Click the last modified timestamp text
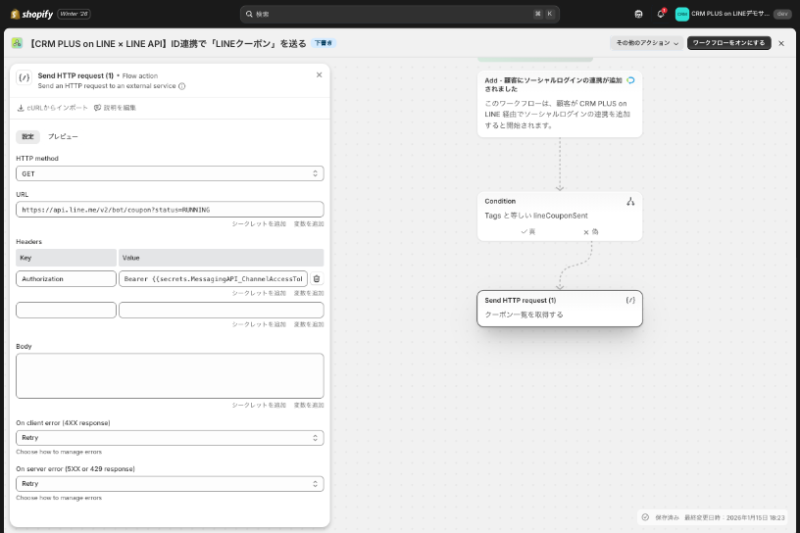Image resolution: width=800 pixels, height=533 pixels. click(734, 518)
